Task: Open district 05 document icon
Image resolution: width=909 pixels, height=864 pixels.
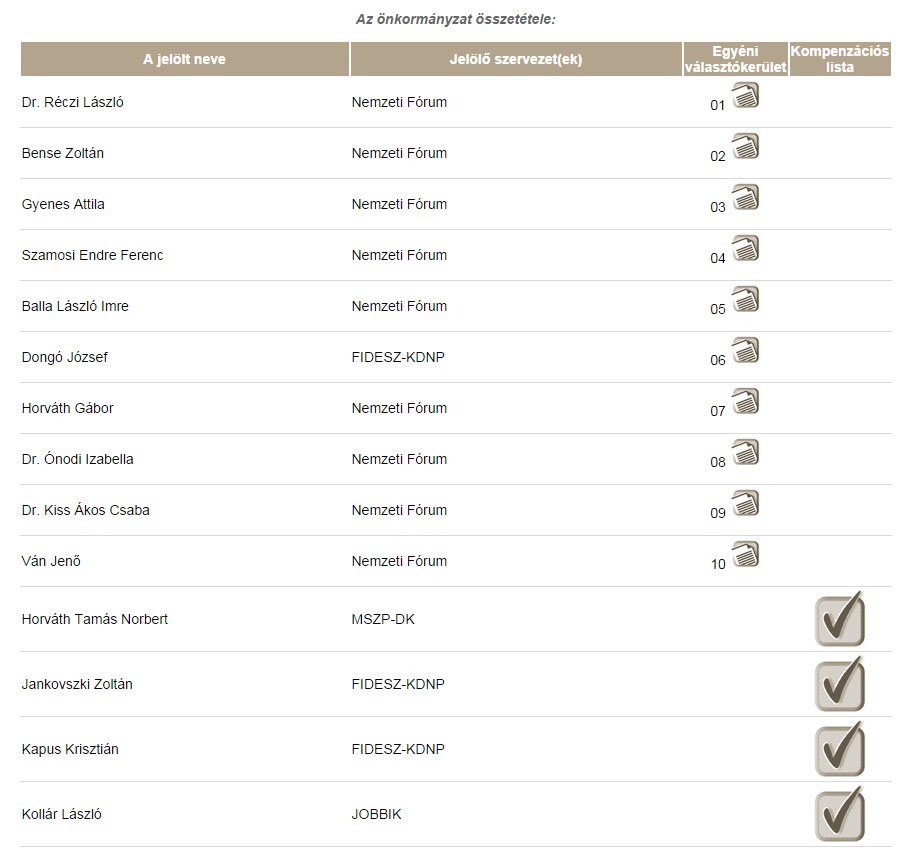Action: [x=746, y=300]
